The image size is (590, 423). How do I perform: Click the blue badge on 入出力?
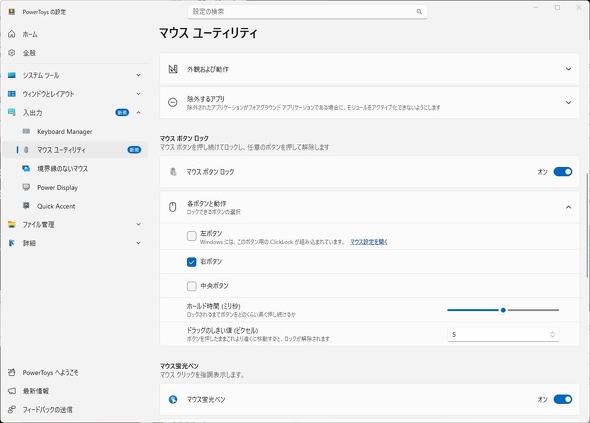pyautogui.click(x=122, y=112)
